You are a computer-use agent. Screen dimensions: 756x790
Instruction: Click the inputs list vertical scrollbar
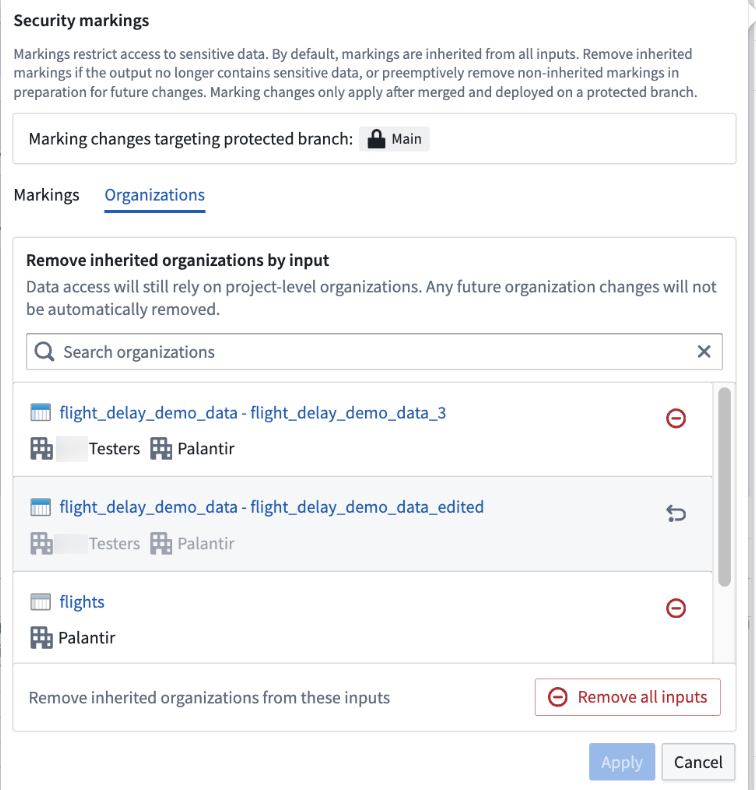point(725,485)
